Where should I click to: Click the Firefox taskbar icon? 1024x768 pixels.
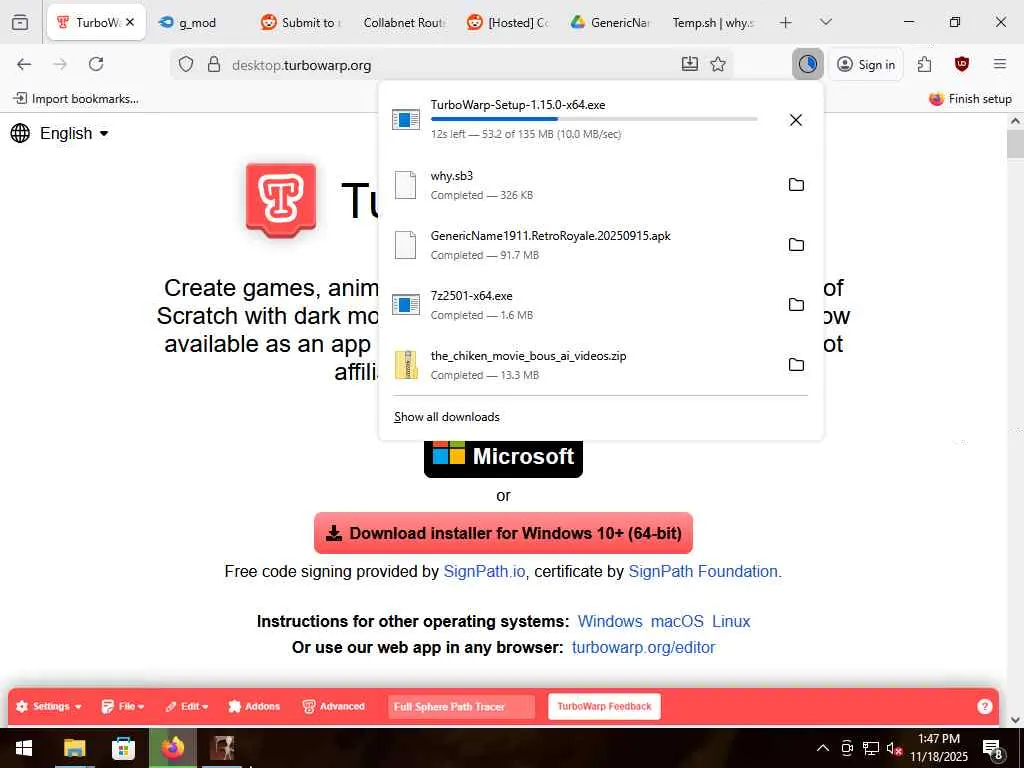[172, 748]
